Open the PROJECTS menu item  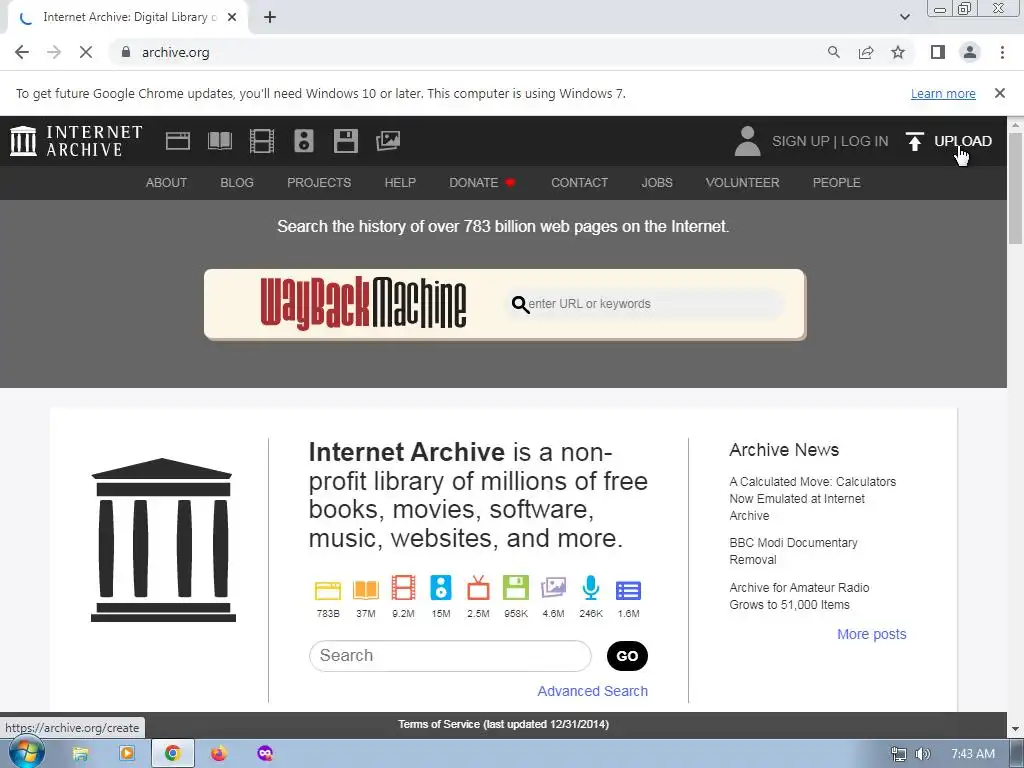(319, 183)
